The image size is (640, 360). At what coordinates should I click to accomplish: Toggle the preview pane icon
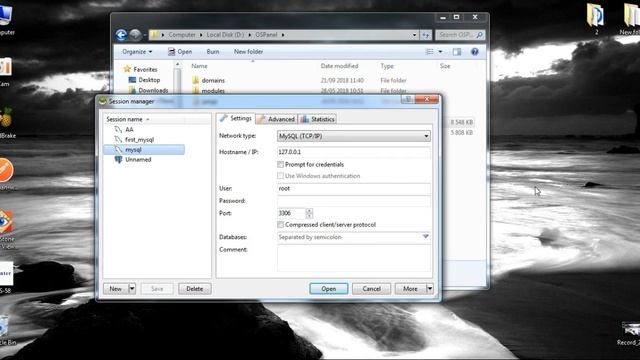coord(457,52)
